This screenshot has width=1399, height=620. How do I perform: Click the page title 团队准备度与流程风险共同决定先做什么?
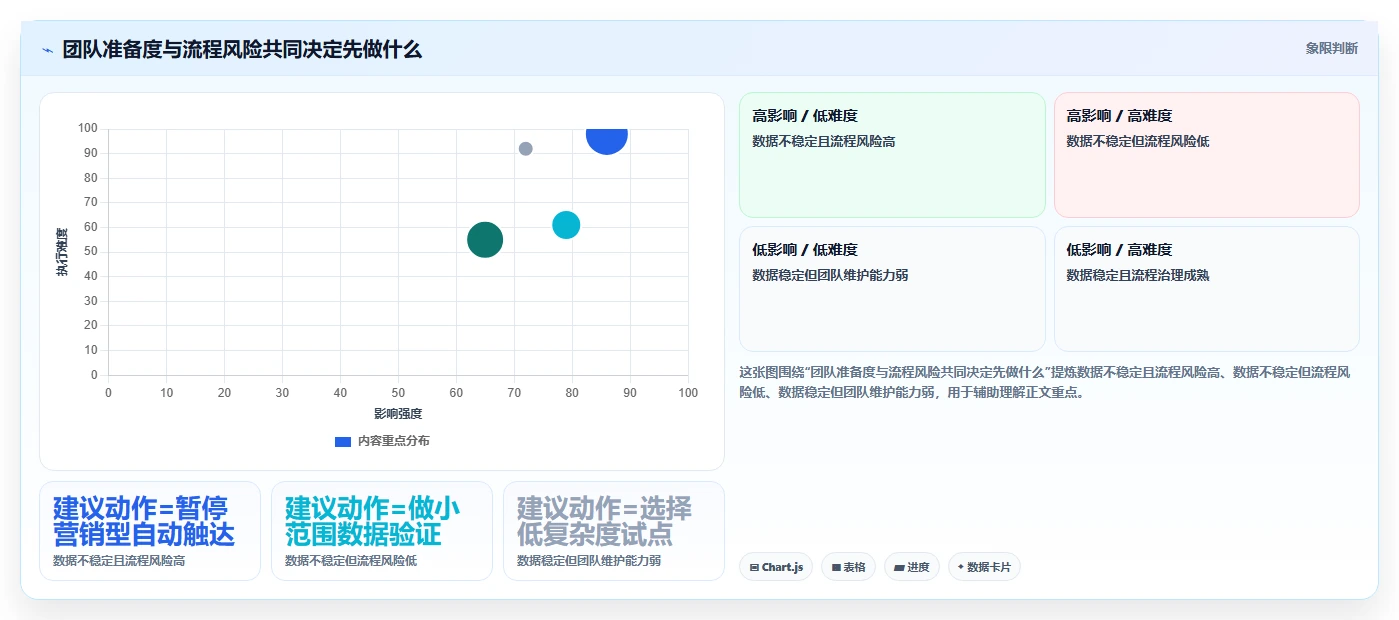tap(242, 49)
